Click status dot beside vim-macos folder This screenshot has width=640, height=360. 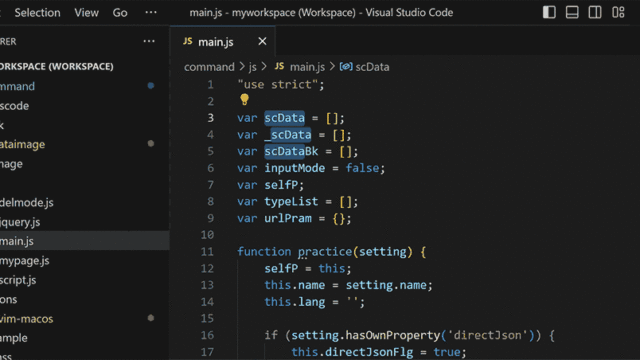151,318
